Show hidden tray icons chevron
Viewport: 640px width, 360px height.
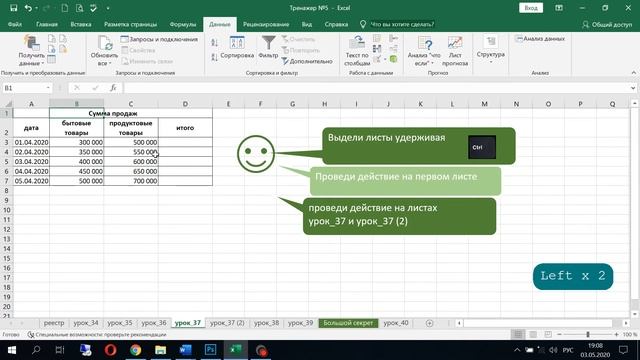[517, 350]
